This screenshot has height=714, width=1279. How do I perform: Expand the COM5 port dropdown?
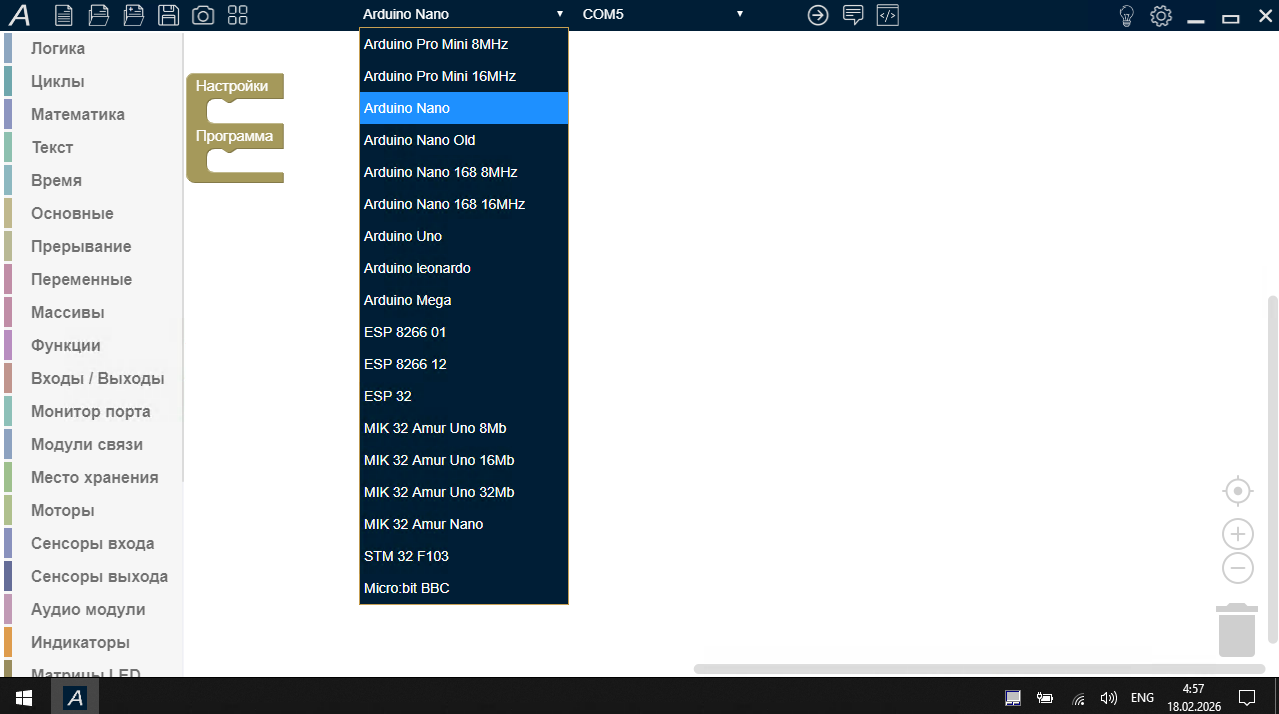663,14
